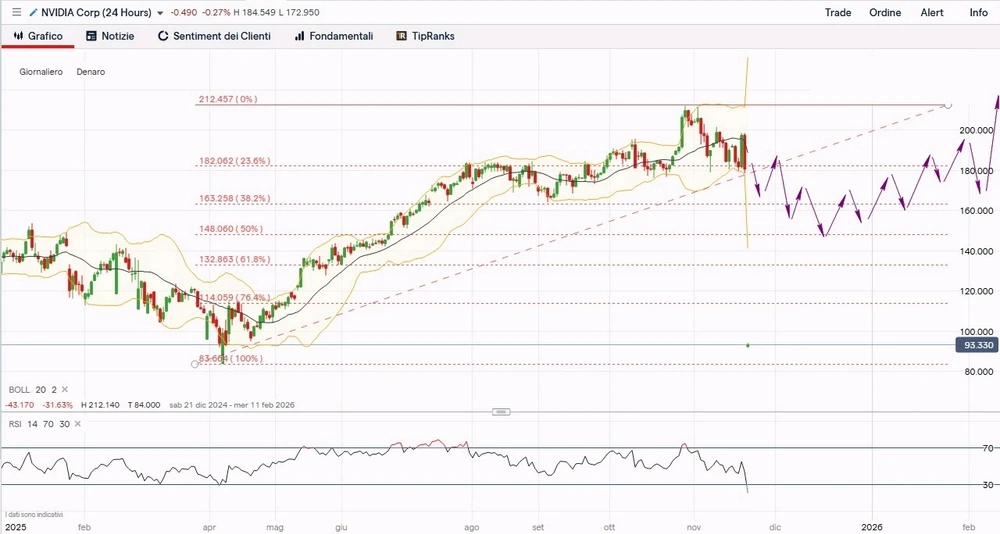The image size is (1000, 534).
Task: Expand the NVIDIA Corp instrument dropdown arrow
Action: point(160,13)
